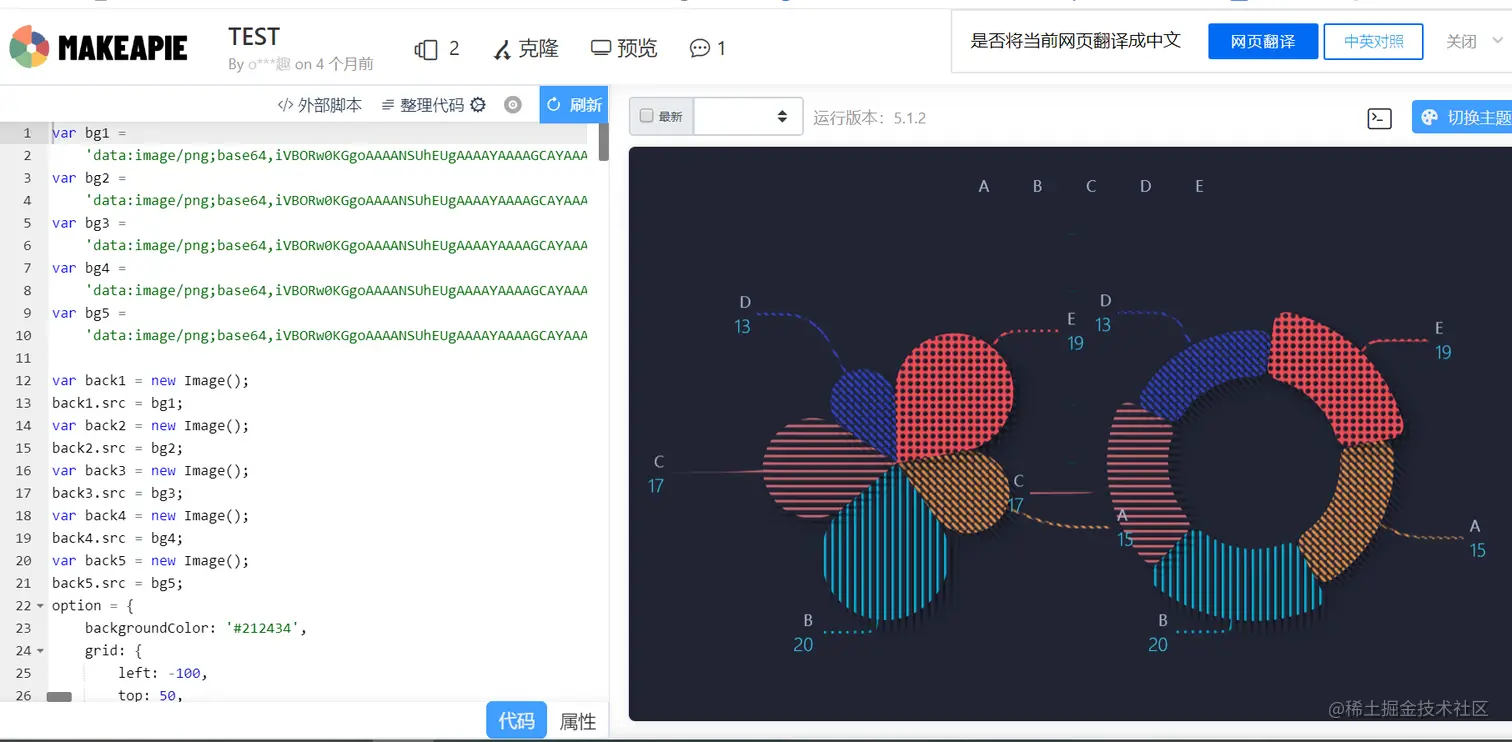Viewport: 1512px width, 742px height.
Task: Toggle legend item D in chart
Action: tap(1146, 186)
